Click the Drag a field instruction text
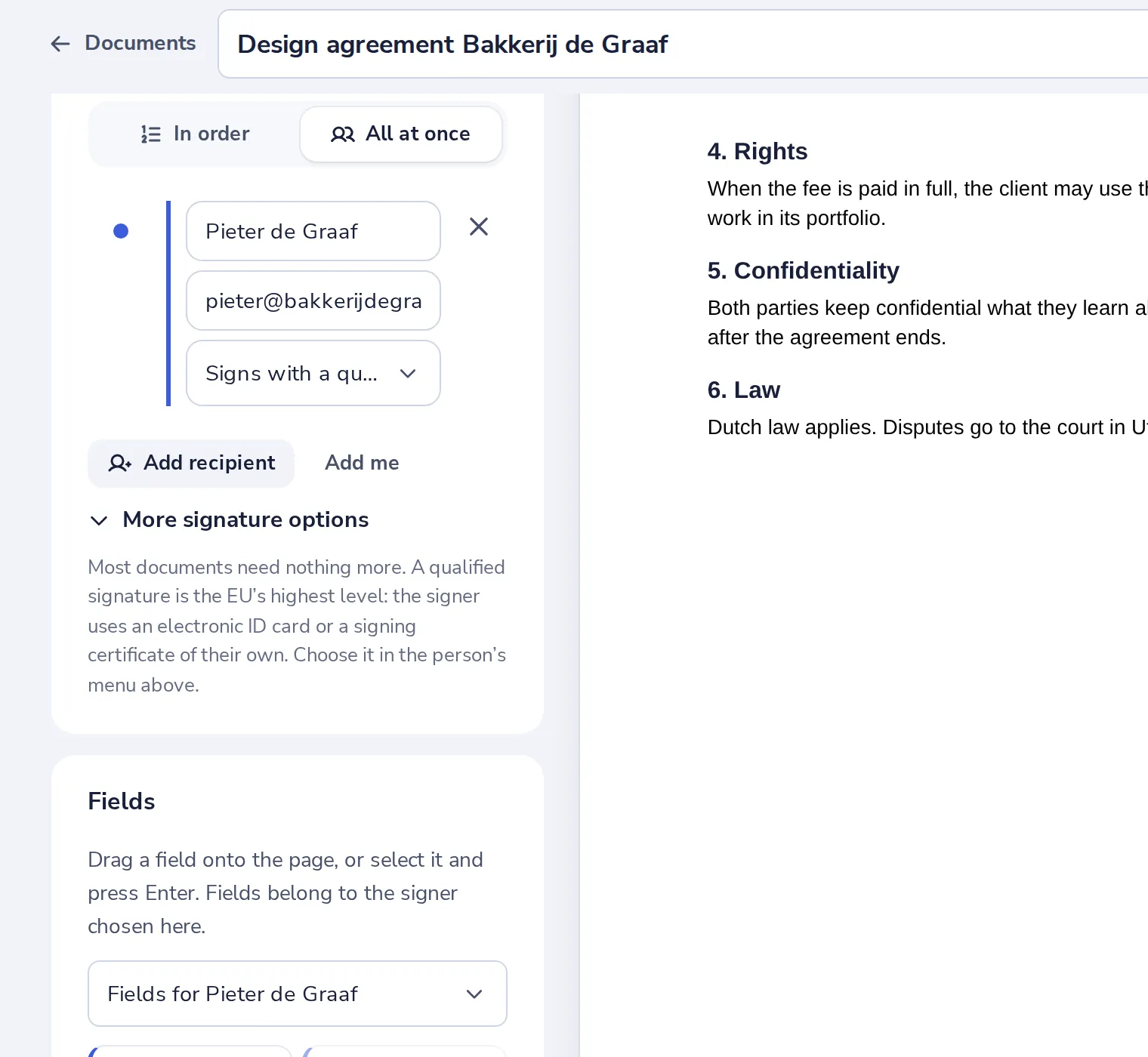 click(x=285, y=893)
